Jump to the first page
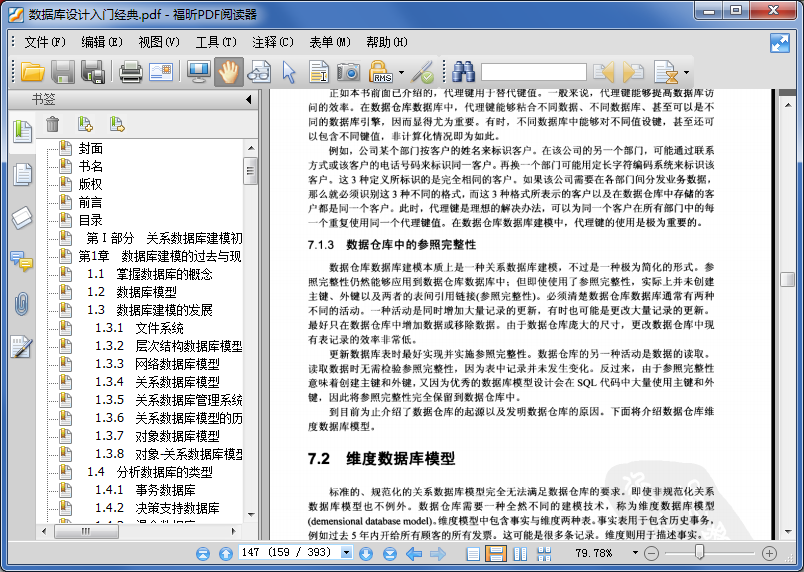 (x=203, y=554)
